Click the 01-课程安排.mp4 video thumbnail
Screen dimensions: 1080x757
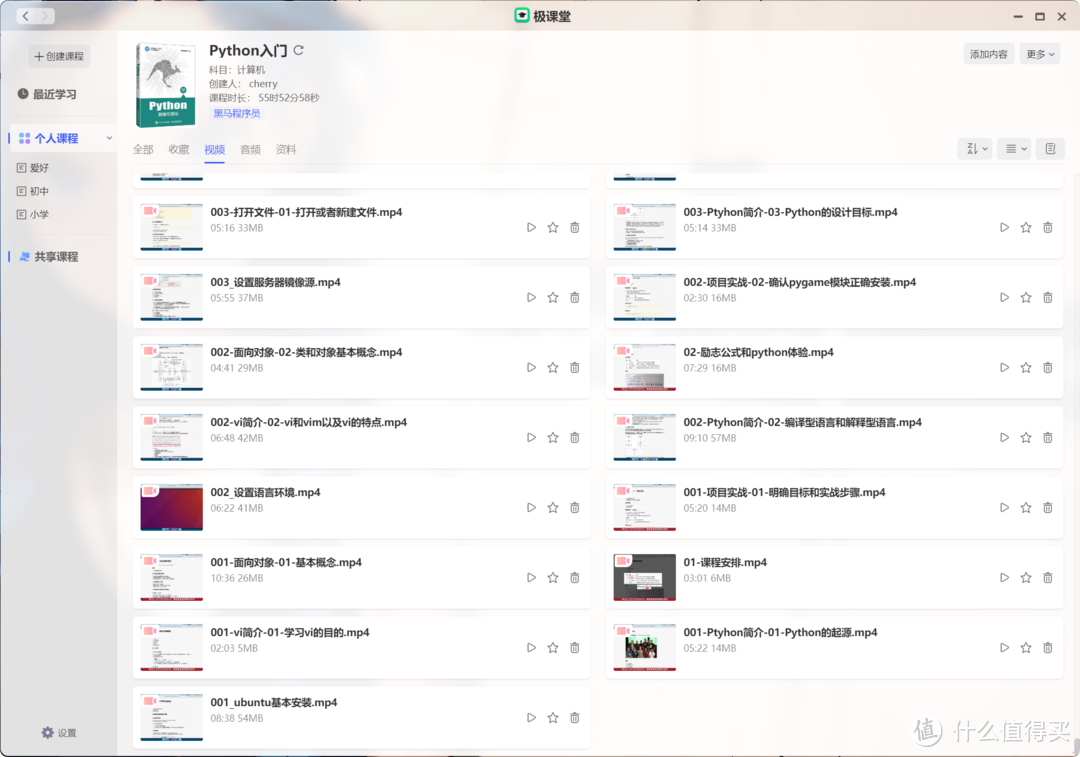click(x=644, y=577)
